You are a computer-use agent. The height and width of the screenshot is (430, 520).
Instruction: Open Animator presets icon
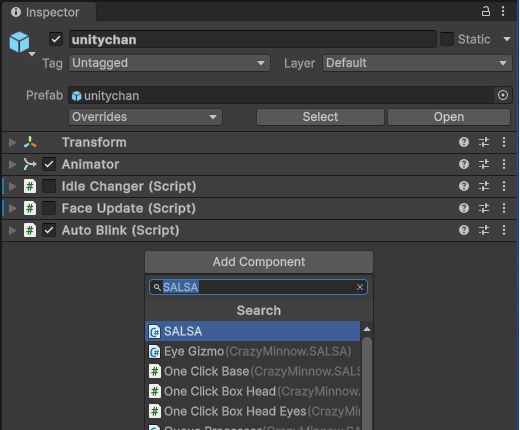point(484,164)
